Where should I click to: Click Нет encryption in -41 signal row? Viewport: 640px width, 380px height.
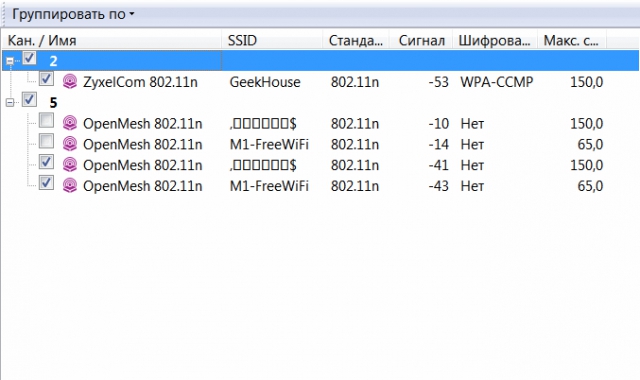coord(472,165)
